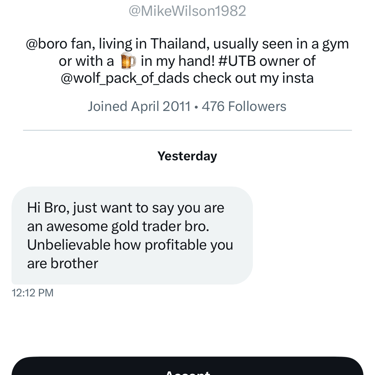
Task: Click the beer mug emoji in bio
Action: point(127,61)
